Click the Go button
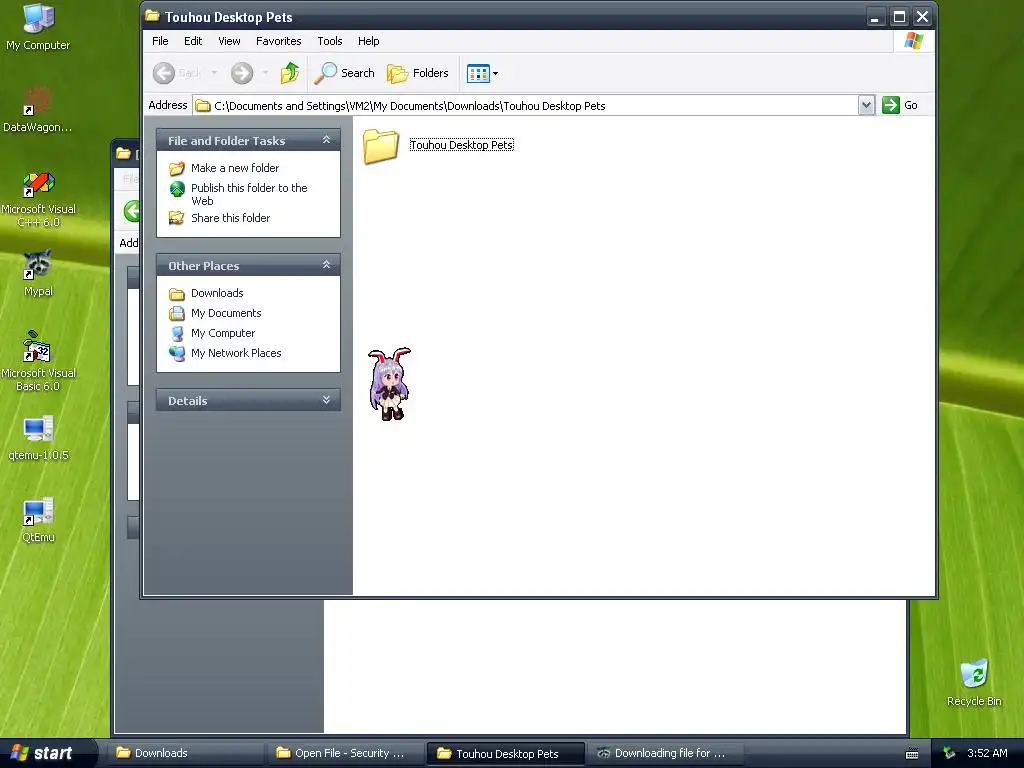The height and width of the screenshot is (768, 1024). [x=900, y=105]
